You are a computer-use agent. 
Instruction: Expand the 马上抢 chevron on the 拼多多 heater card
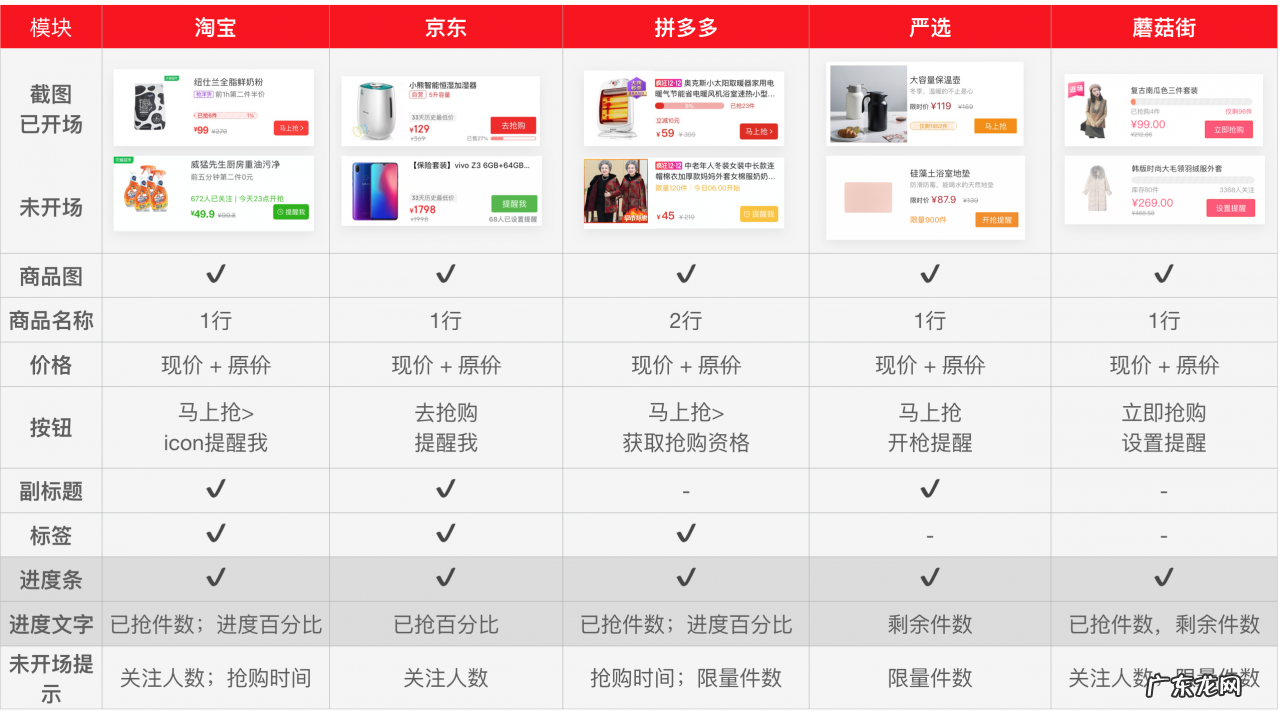tap(771, 132)
